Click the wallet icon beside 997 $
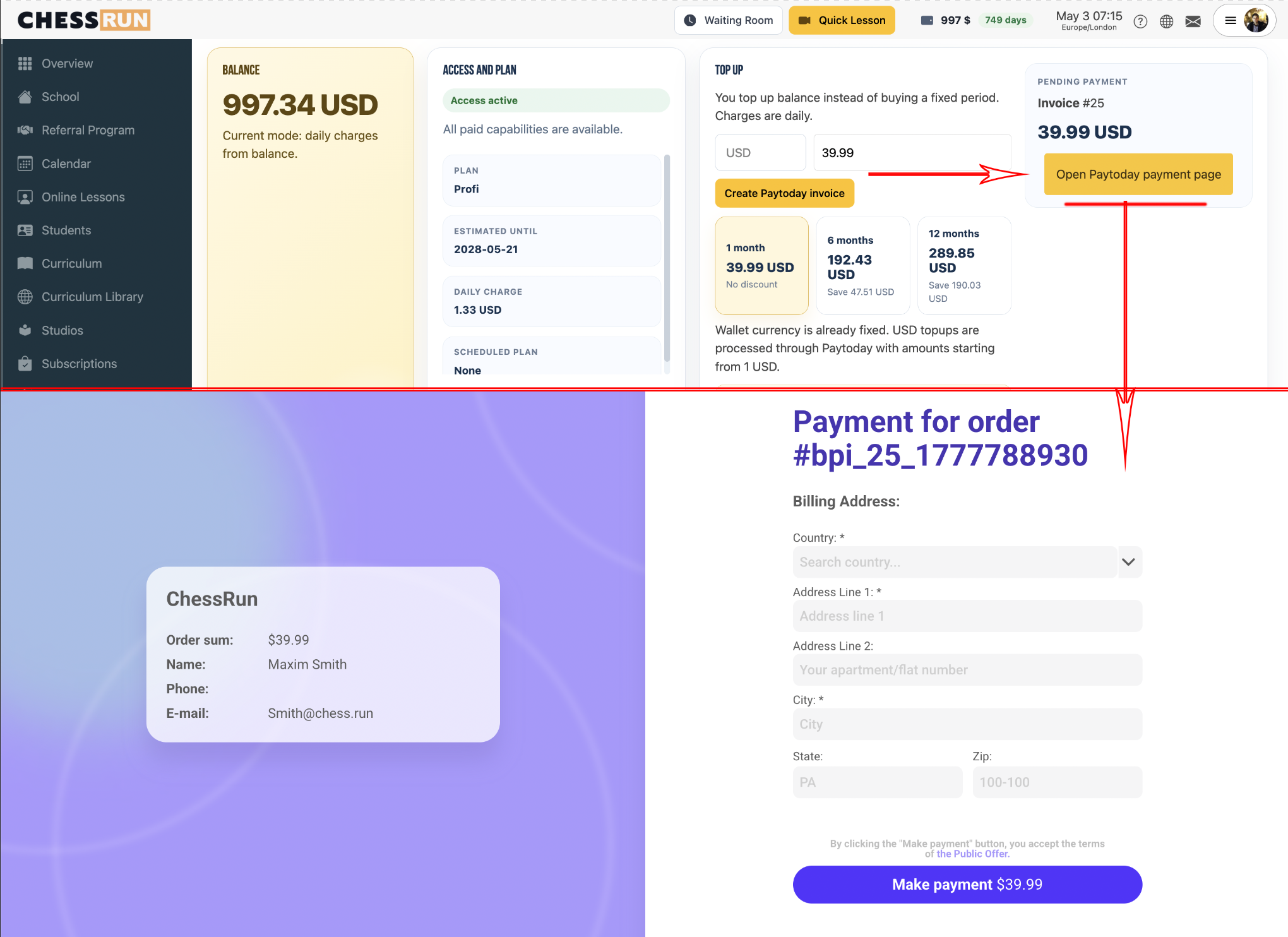Image resolution: width=1288 pixels, height=937 pixels. click(x=927, y=20)
